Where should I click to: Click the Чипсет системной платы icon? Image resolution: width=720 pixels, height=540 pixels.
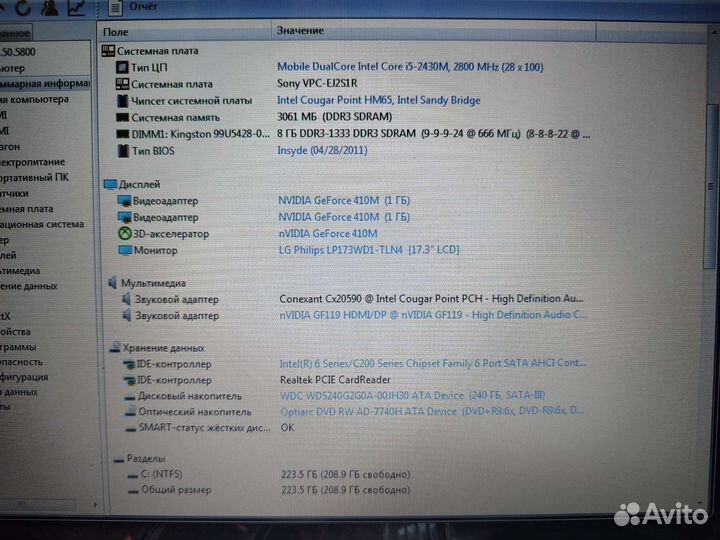[123, 101]
